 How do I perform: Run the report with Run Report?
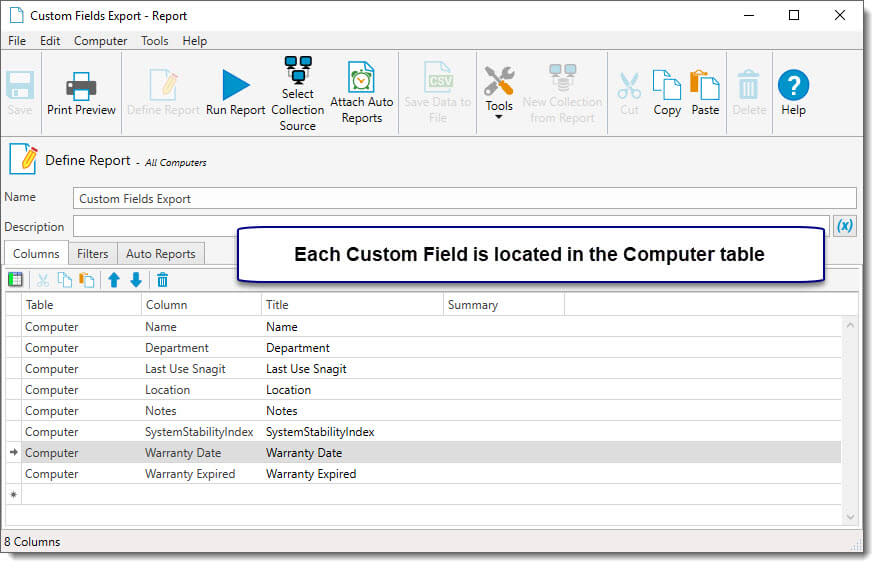235,93
